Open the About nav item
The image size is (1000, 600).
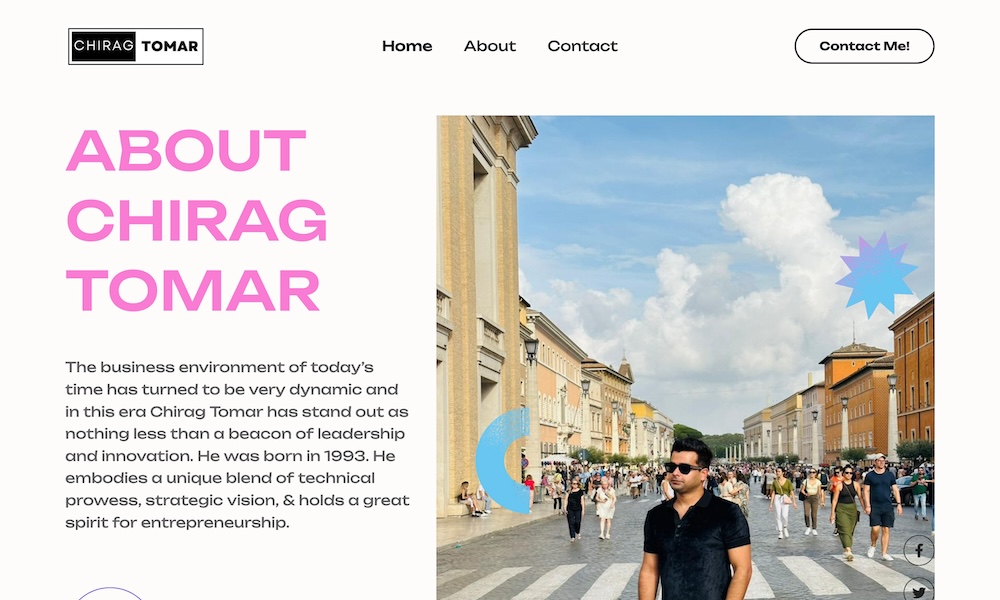tap(490, 46)
